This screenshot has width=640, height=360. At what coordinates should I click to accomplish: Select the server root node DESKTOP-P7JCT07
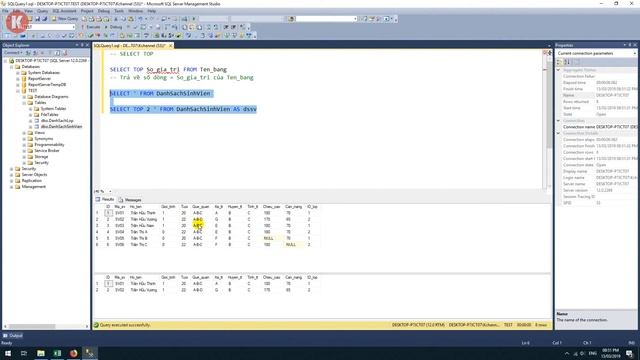coord(51,60)
